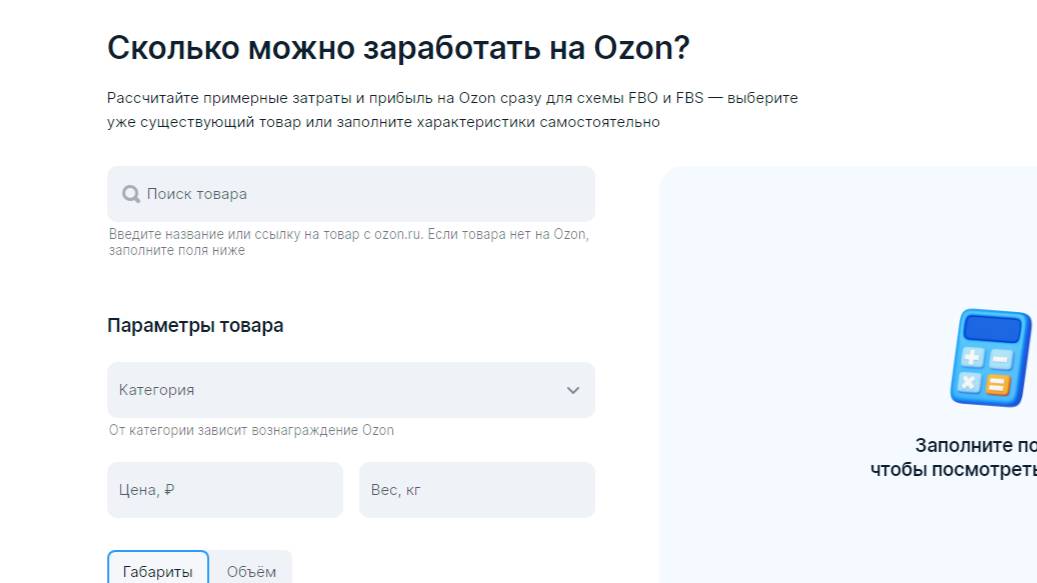Click the От категории зависит вознаграждение hint
The width and height of the screenshot is (1037, 583).
pyautogui.click(x=252, y=431)
